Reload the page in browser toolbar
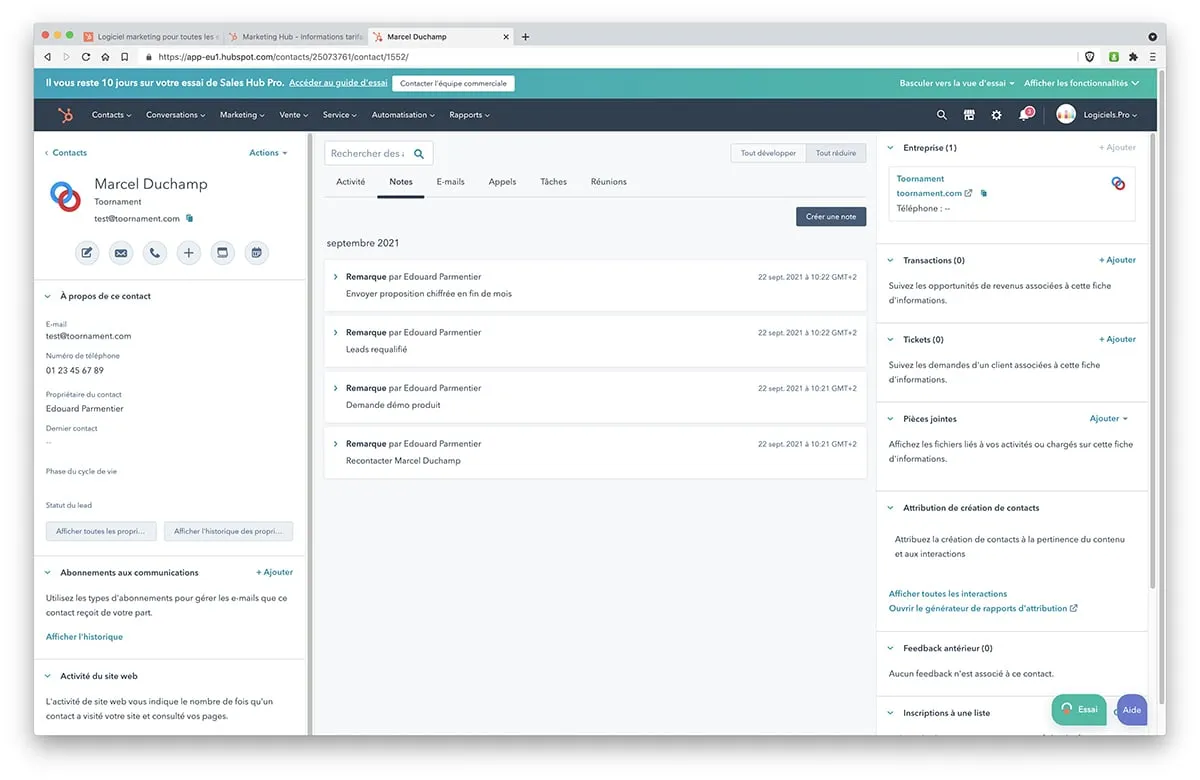 click(x=86, y=57)
